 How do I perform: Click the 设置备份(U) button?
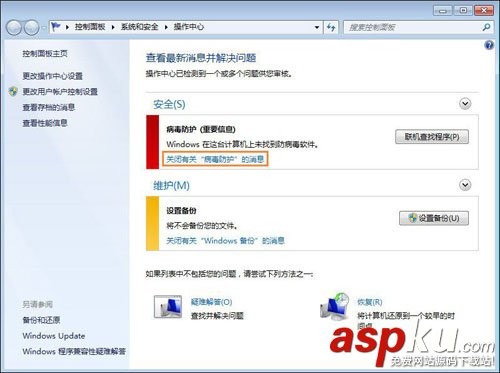click(434, 218)
